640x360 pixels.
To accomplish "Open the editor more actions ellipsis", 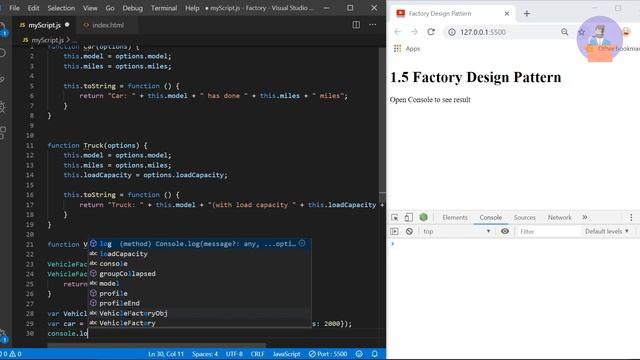I will tap(373, 25).
